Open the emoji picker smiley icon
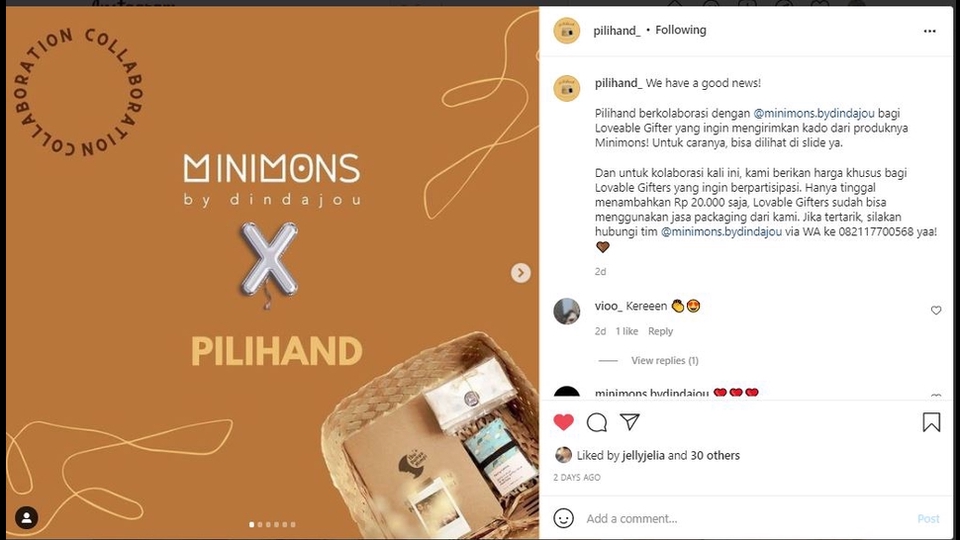 tap(563, 518)
